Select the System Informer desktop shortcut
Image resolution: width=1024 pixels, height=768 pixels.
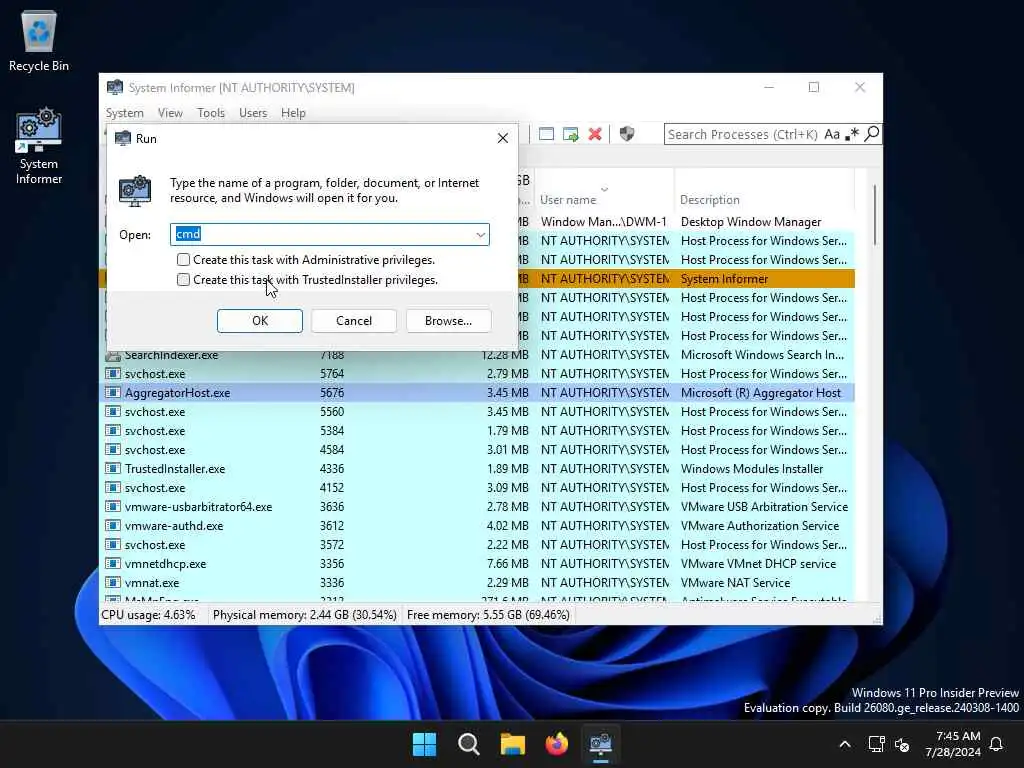tap(39, 146)
